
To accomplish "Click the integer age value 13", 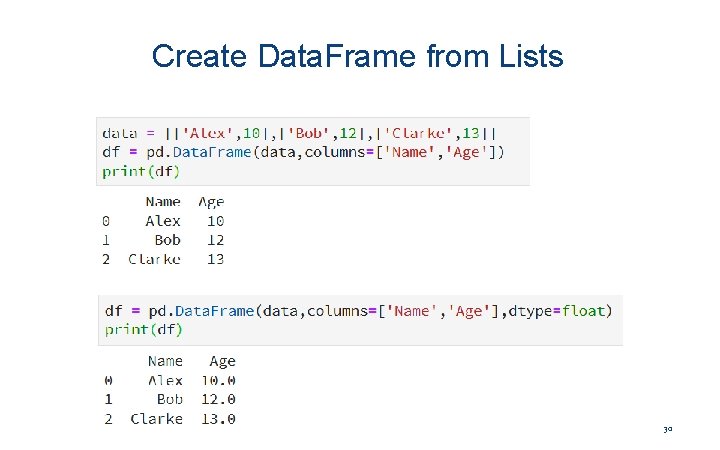I will [215, 259].
